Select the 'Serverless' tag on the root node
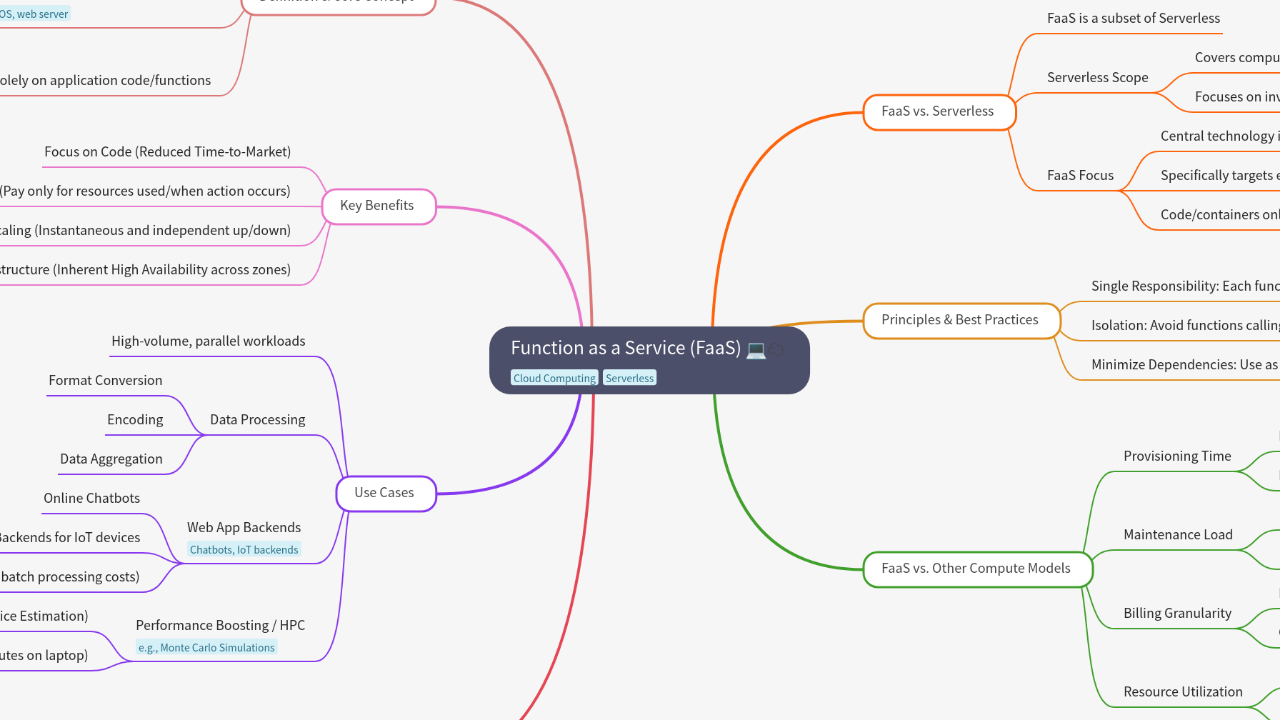The image size is (1280, 720). (x=629, y=377)
